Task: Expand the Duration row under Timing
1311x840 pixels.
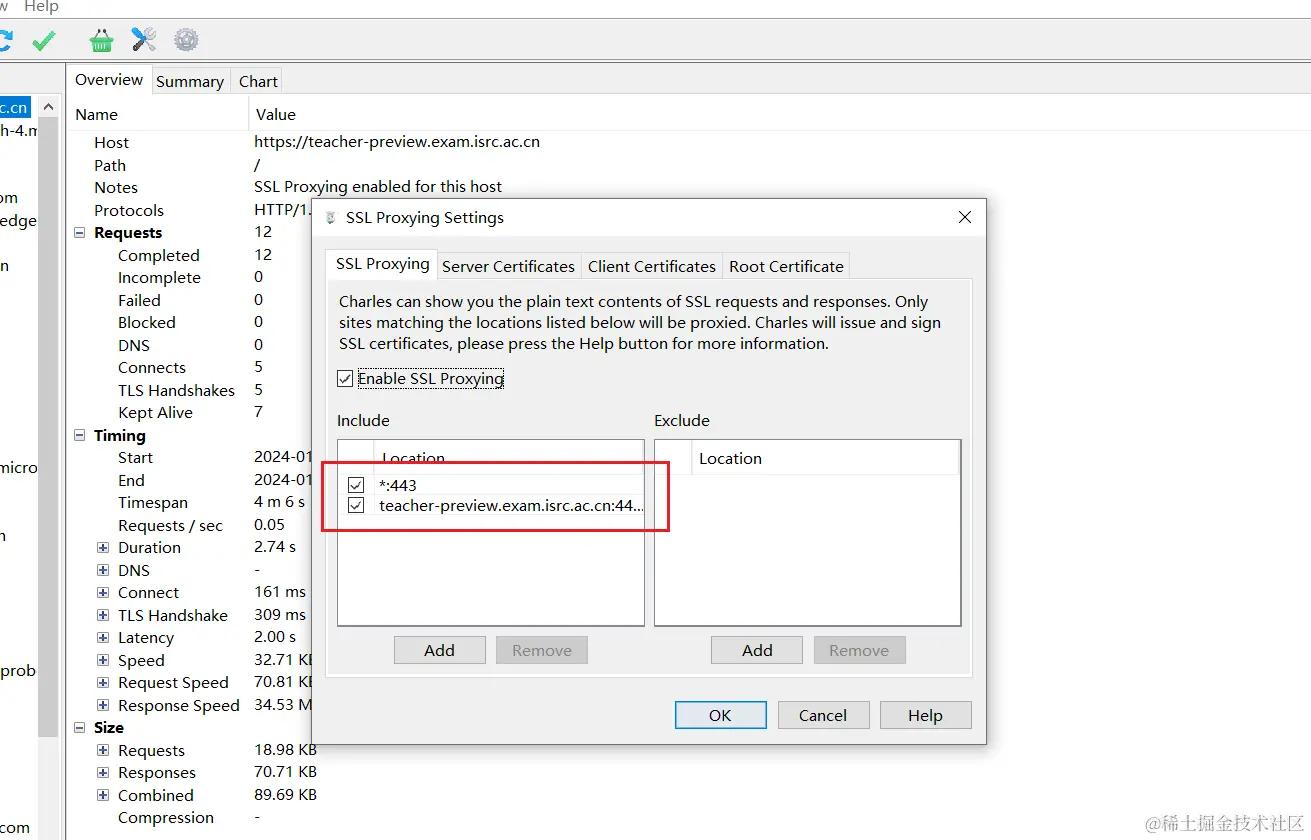Action: coord(103,548)
